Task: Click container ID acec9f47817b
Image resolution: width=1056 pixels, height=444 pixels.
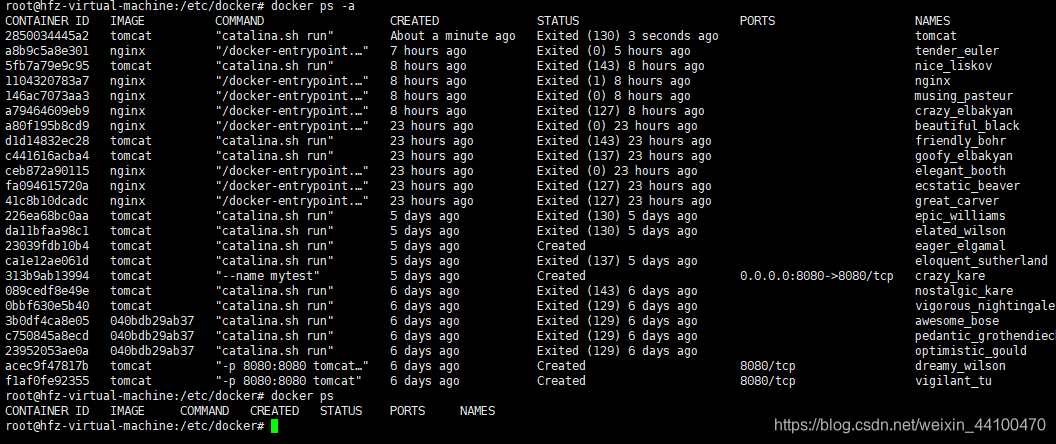Action: coord(47,366)
